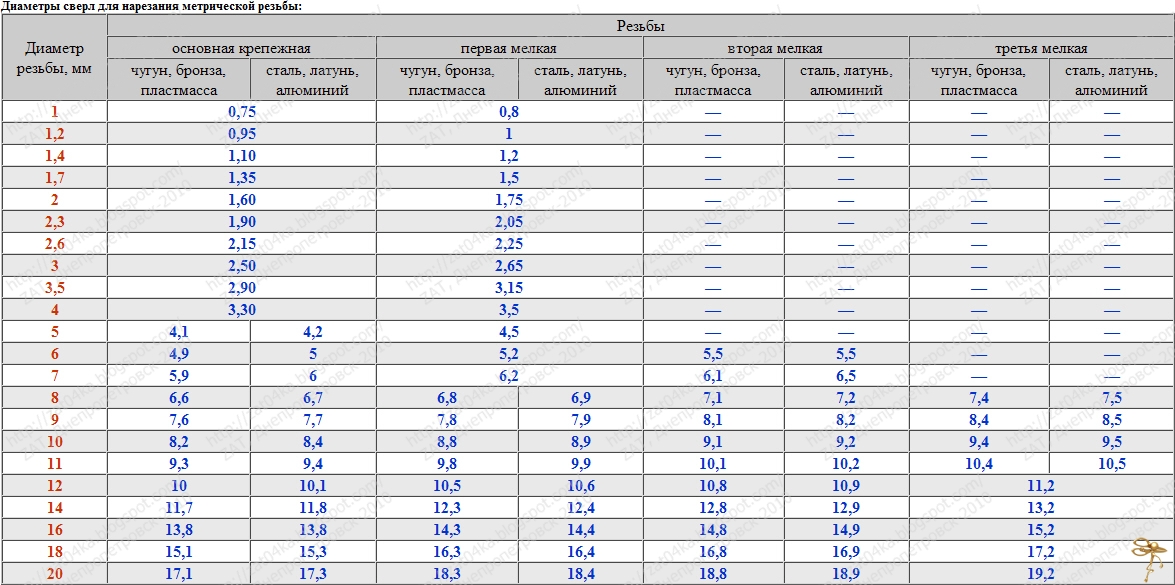
Task: Select the 'Диаметр резьбы, мм' header cell
Action: [x=54, y=60]
